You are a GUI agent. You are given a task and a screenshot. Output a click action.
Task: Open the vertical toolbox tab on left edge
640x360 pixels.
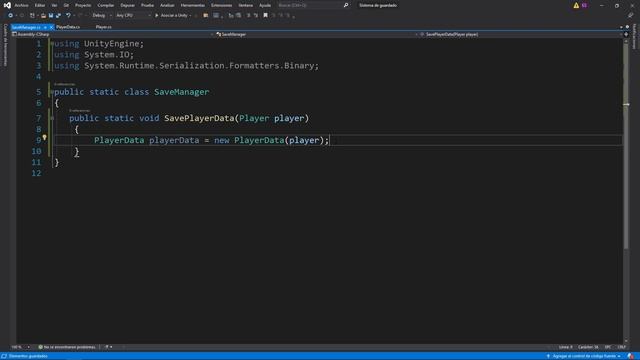[x=5, y=45]
